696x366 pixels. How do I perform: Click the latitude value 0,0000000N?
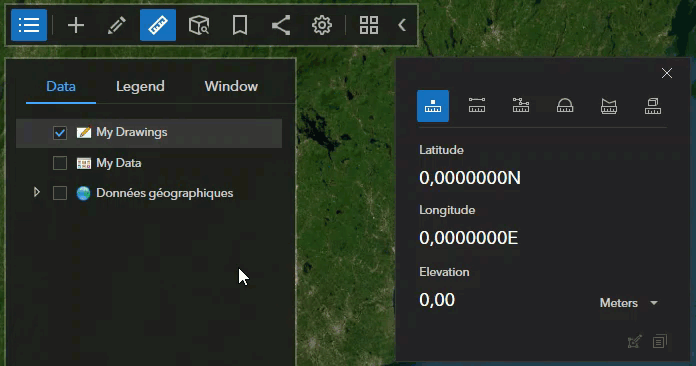point(470,178)
